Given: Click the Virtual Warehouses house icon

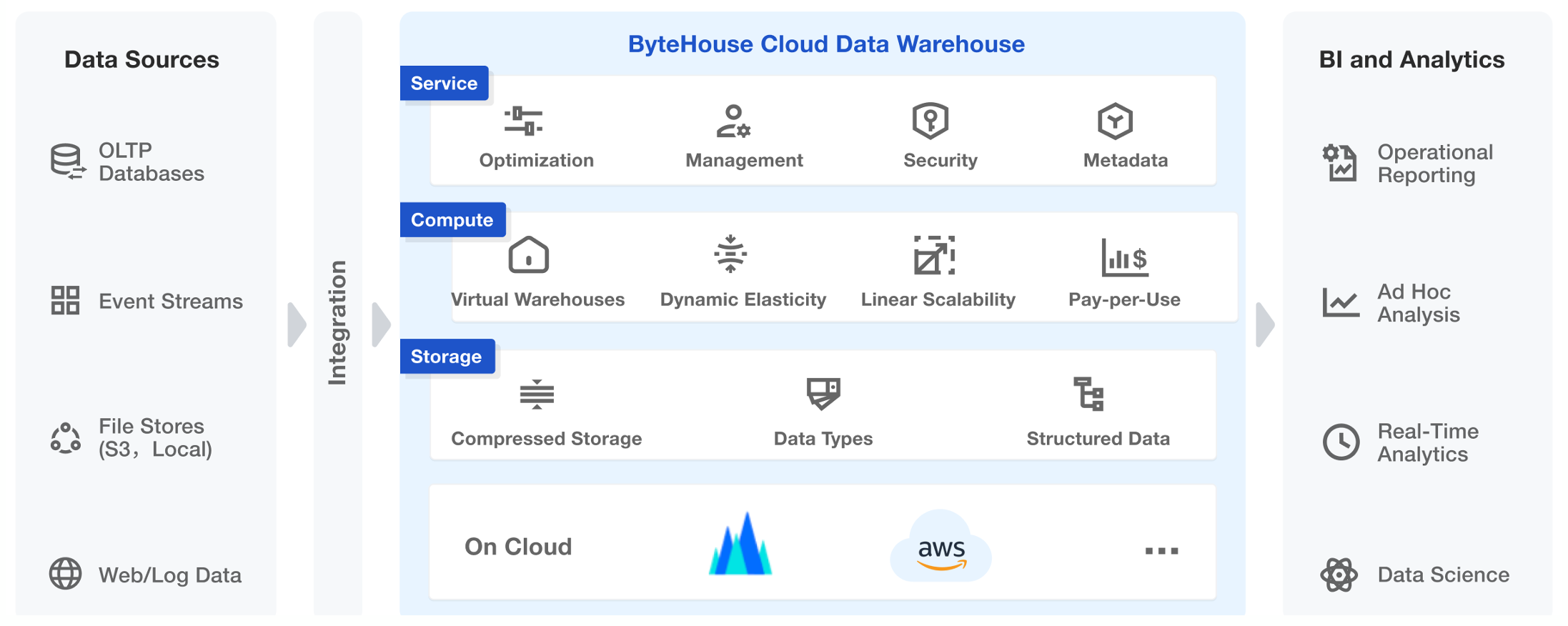Looking at the screenshot, I should point(529,254).
